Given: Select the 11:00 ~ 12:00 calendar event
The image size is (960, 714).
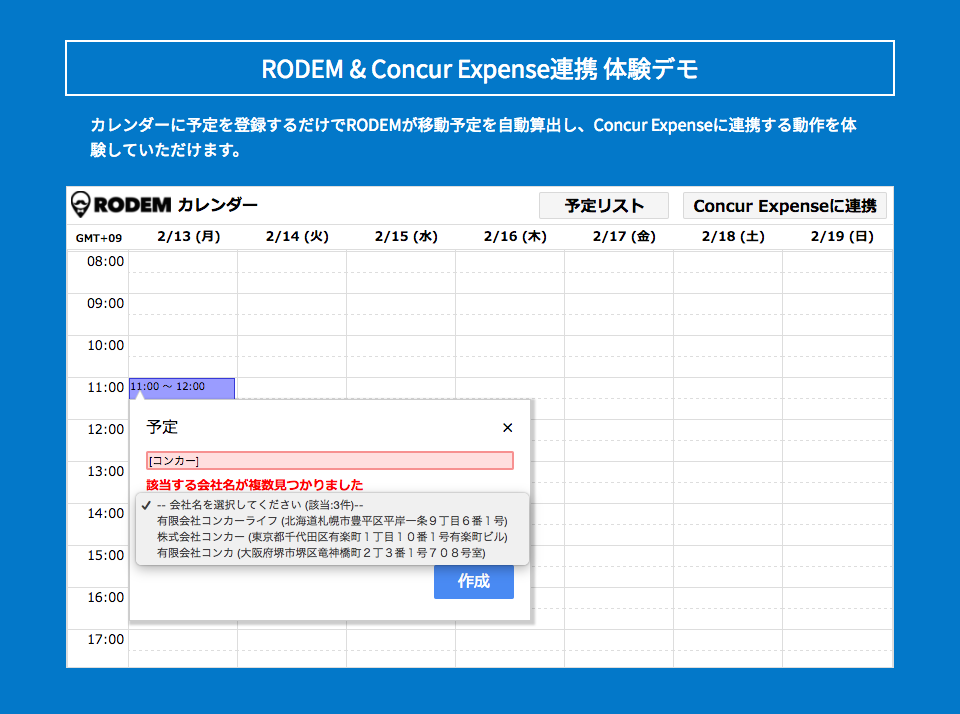Looking at the screenshot, I should (182, 388).
